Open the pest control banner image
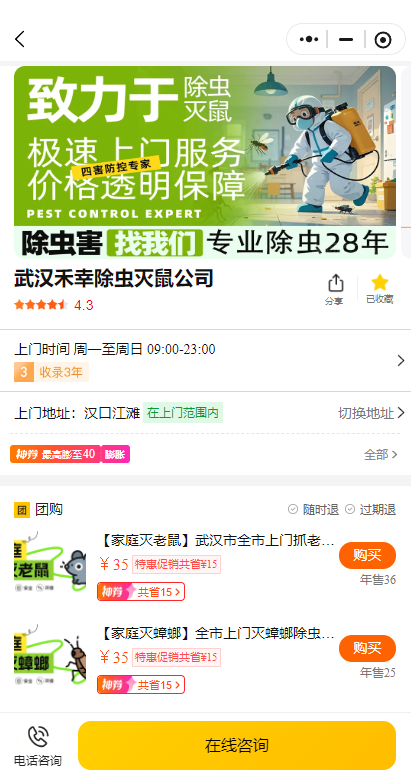This screenshot has width=411, height=777. [205, 162]
